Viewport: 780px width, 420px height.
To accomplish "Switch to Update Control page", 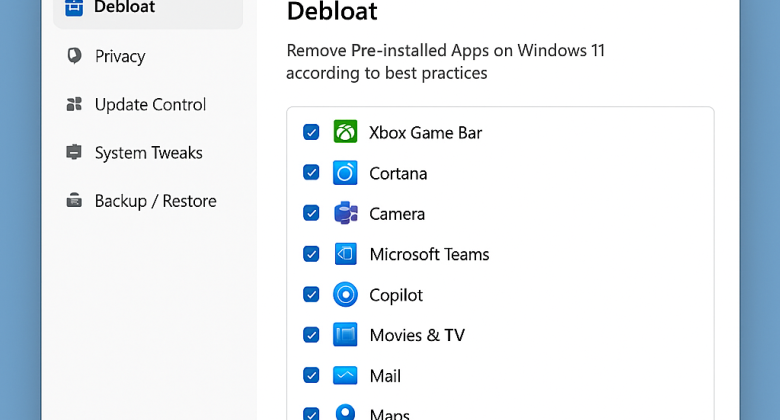I will (148, 104).
